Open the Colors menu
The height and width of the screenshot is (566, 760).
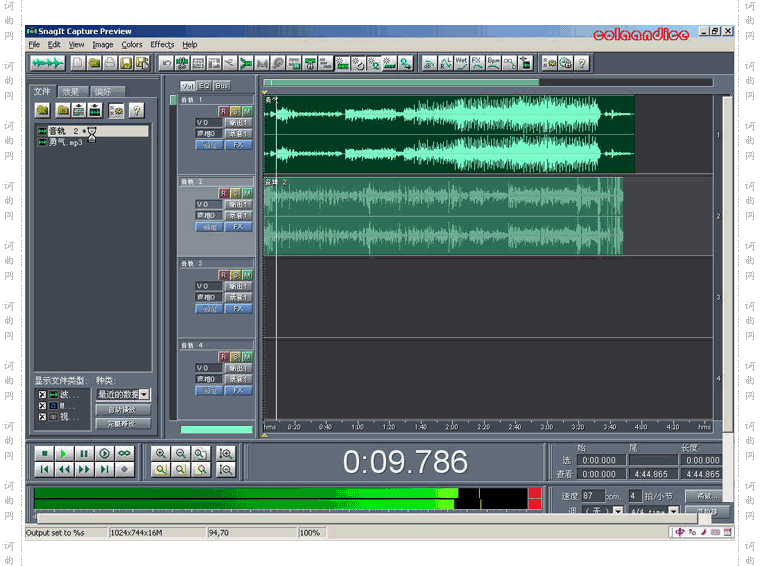coord(132,45)
